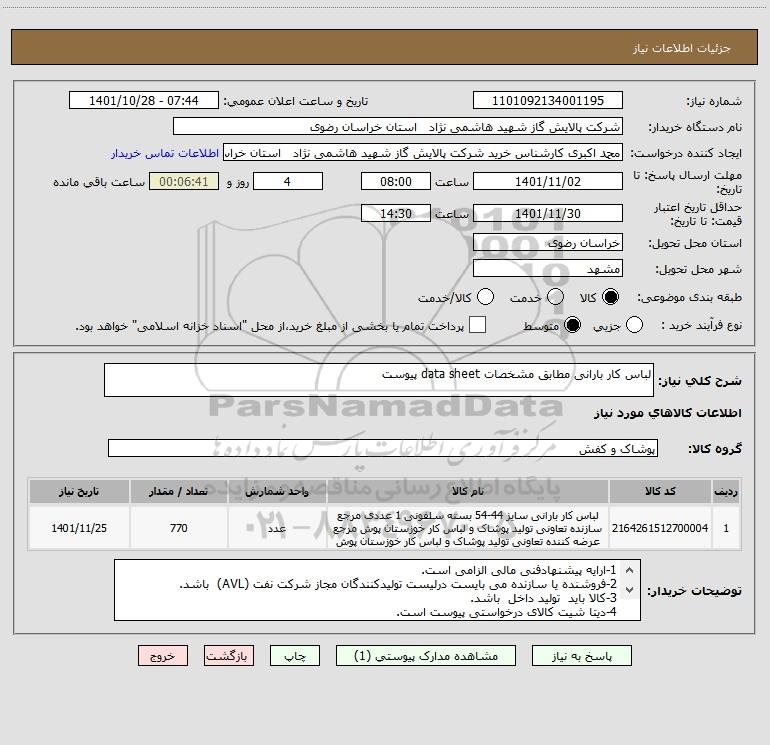Viewport: 770px width, 745px height.
Task: Click the شرح کلی نیاز text box
Action: 379,380
